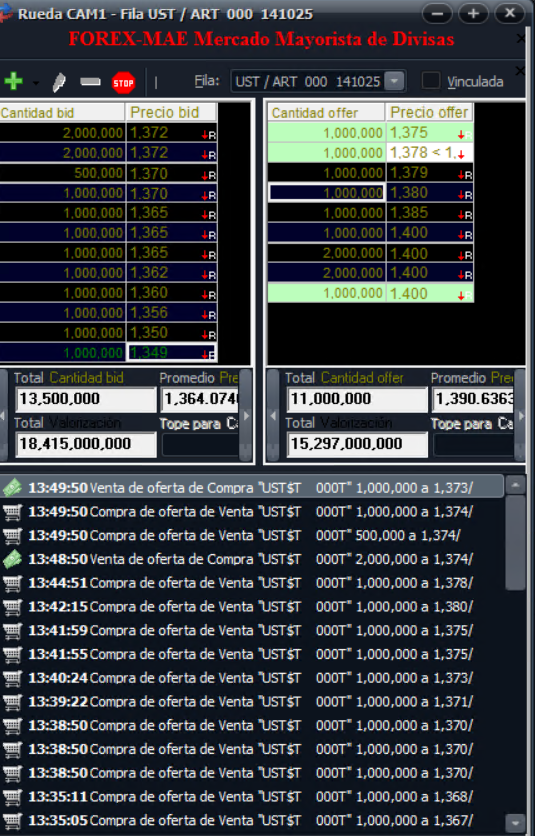Click the cart icon on the 13:41:55 trade
Screen dimensions: 535x836
click(x=12, y=654)
